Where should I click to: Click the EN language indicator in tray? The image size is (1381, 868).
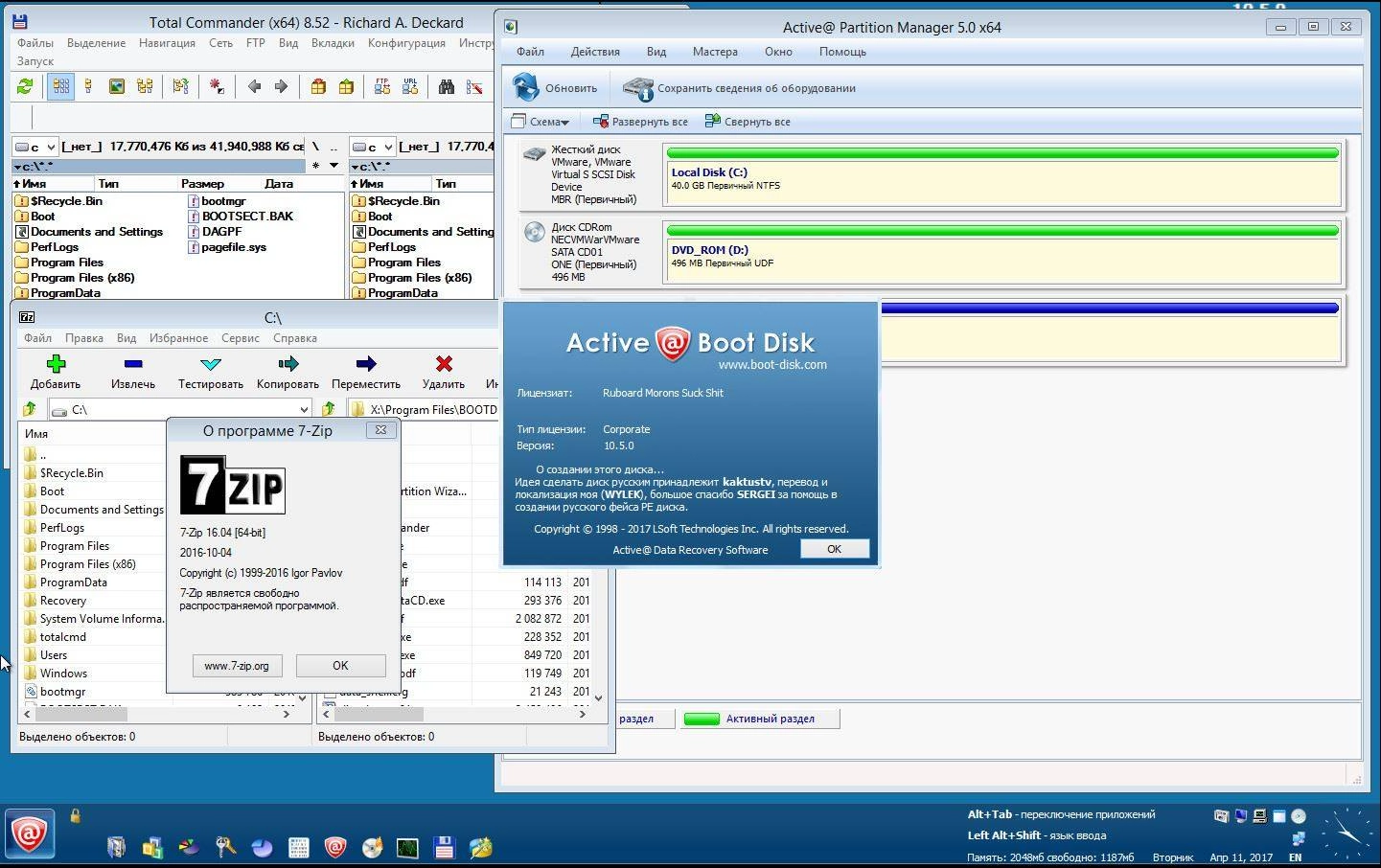[1296, 857]
